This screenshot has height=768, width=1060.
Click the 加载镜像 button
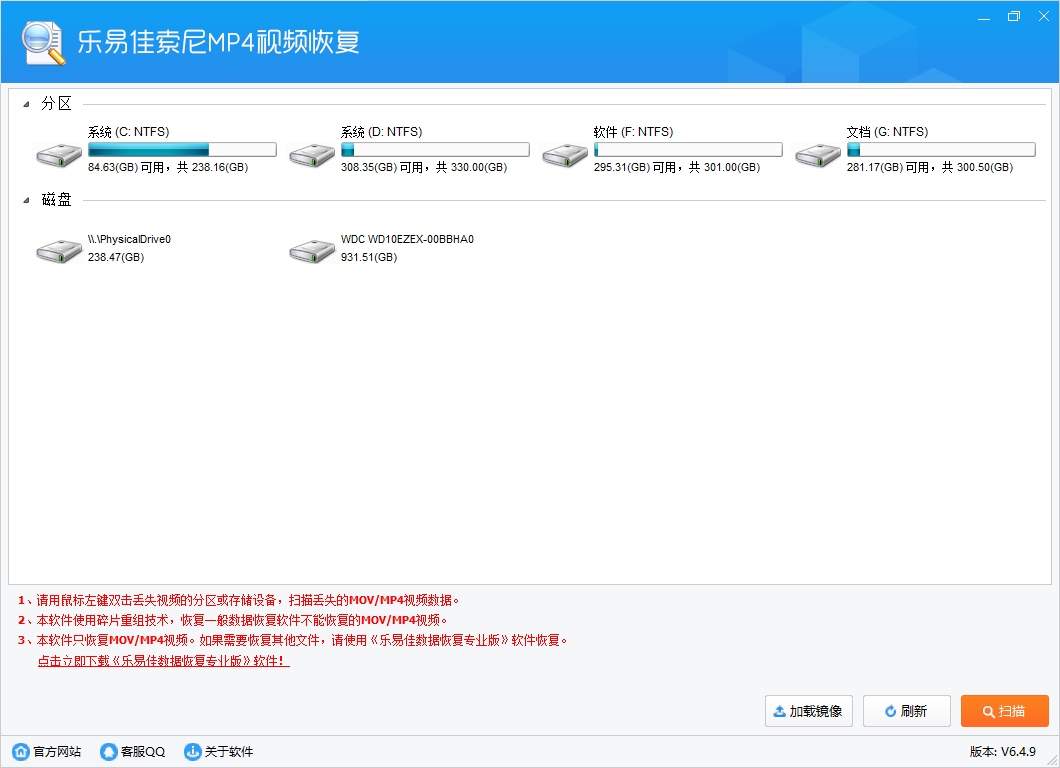click(x=809, y=711)
